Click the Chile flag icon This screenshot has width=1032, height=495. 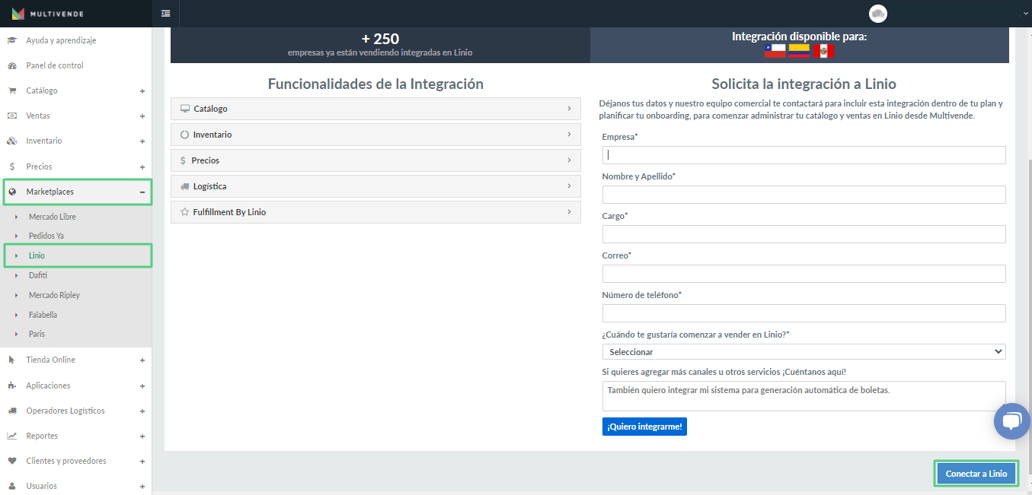click(775, 51)
